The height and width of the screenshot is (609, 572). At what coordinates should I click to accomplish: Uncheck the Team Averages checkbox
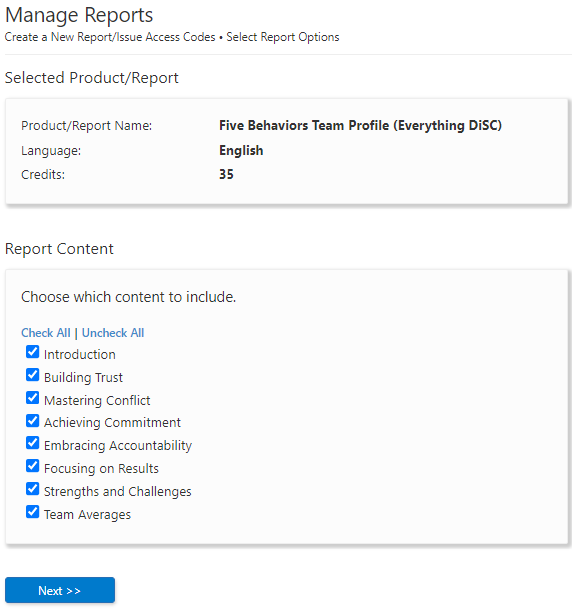[33, 512]
